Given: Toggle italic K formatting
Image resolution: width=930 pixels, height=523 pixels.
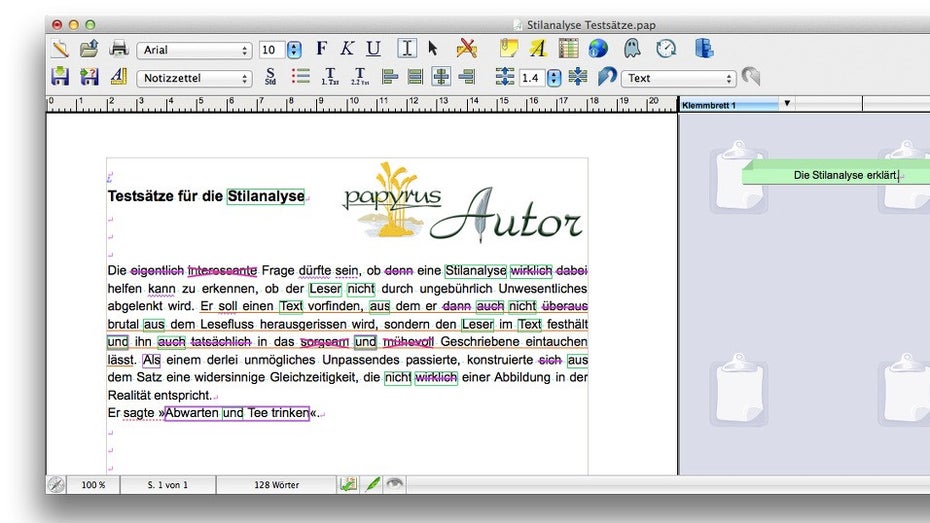Looking at the screenshot, I should click(347, 48).
